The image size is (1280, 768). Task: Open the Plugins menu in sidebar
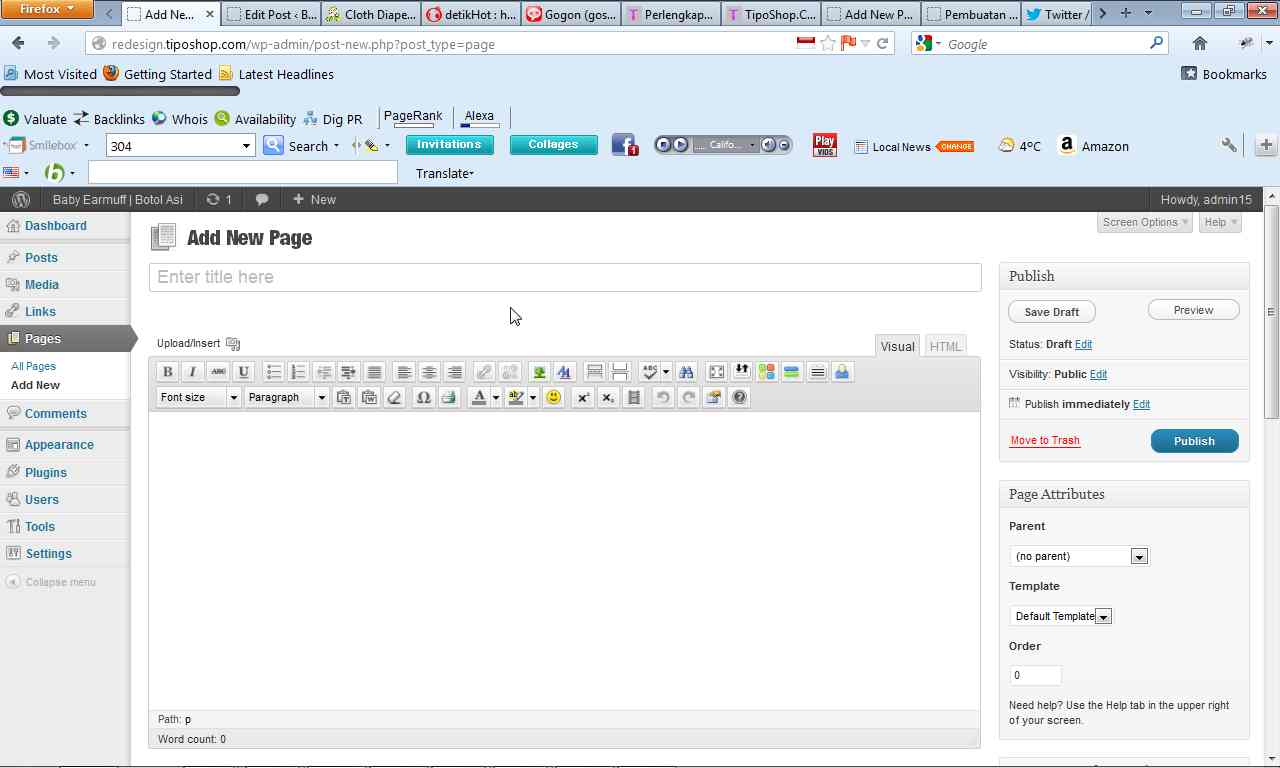tap(46, 472)
